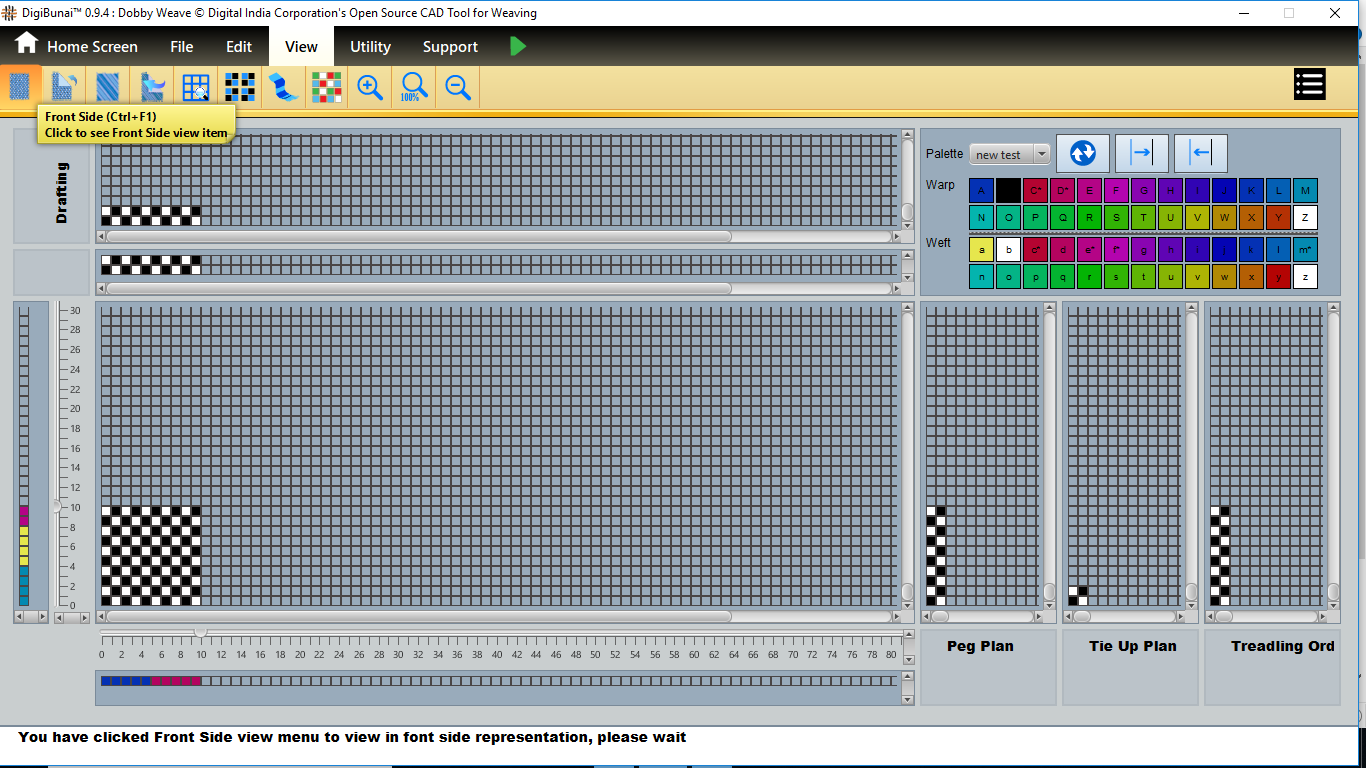Screen dimensions: 1366x768
Task: Click the Front Side view icon
Action: (x=20, y=87)
